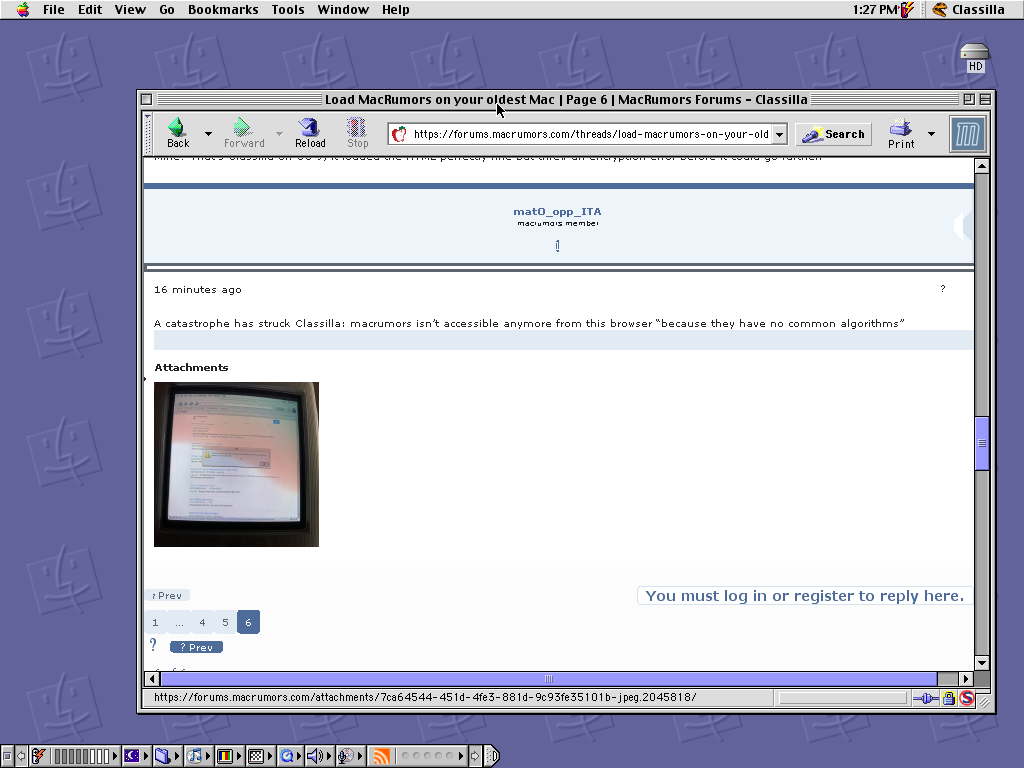
Task: Open the HD disk icon on the desktop
Action: pyautogui.click(x=974, y=57)
